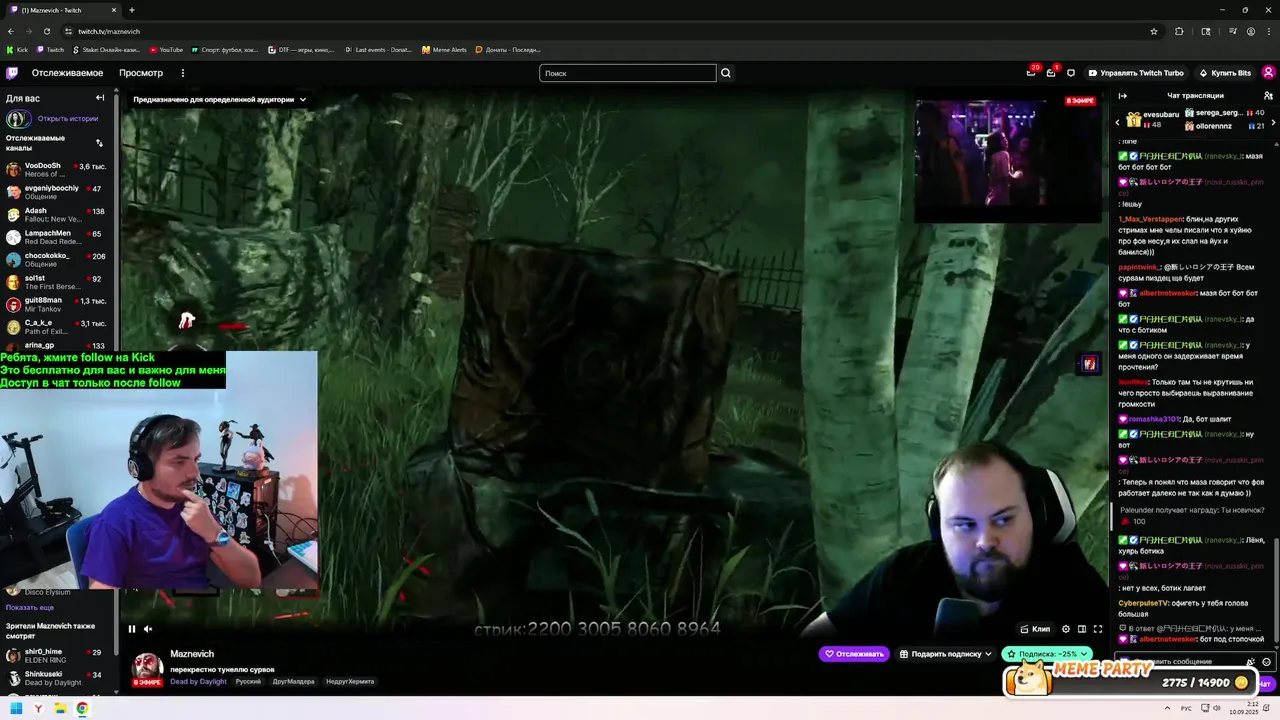Click the 'Русский' tag
Image resolution: width=1280 pixels, height=720 pixels.
click(248, 682)
